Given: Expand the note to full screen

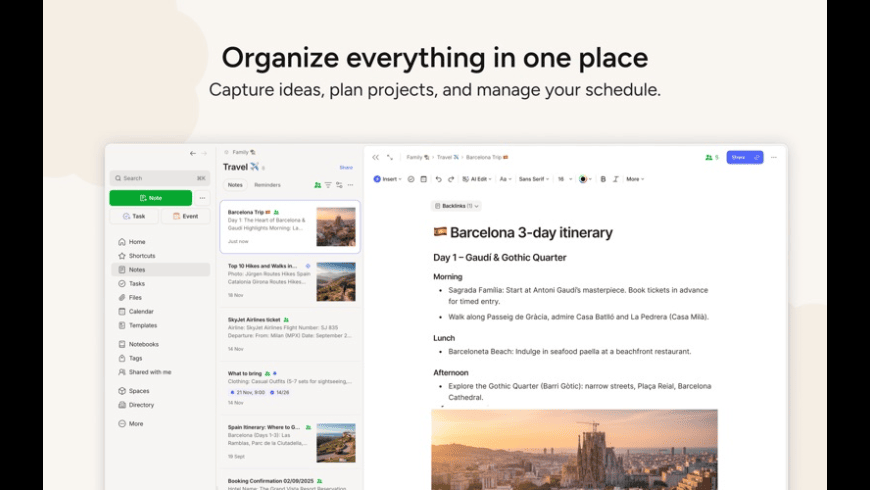Looking at the screenshot, I should [x=390, y=157].
